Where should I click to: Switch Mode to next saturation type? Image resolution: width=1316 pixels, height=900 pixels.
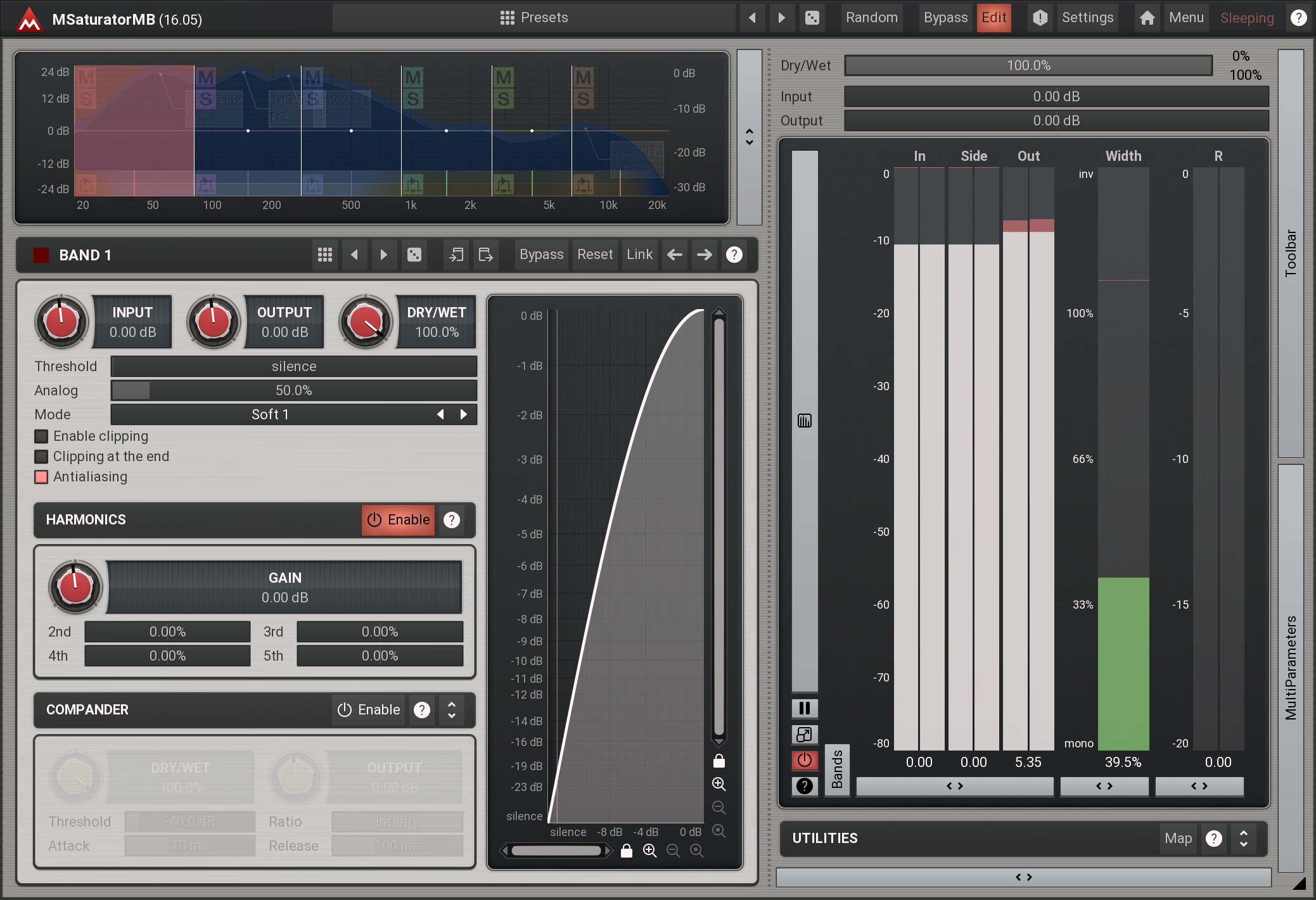coord(463,414)
